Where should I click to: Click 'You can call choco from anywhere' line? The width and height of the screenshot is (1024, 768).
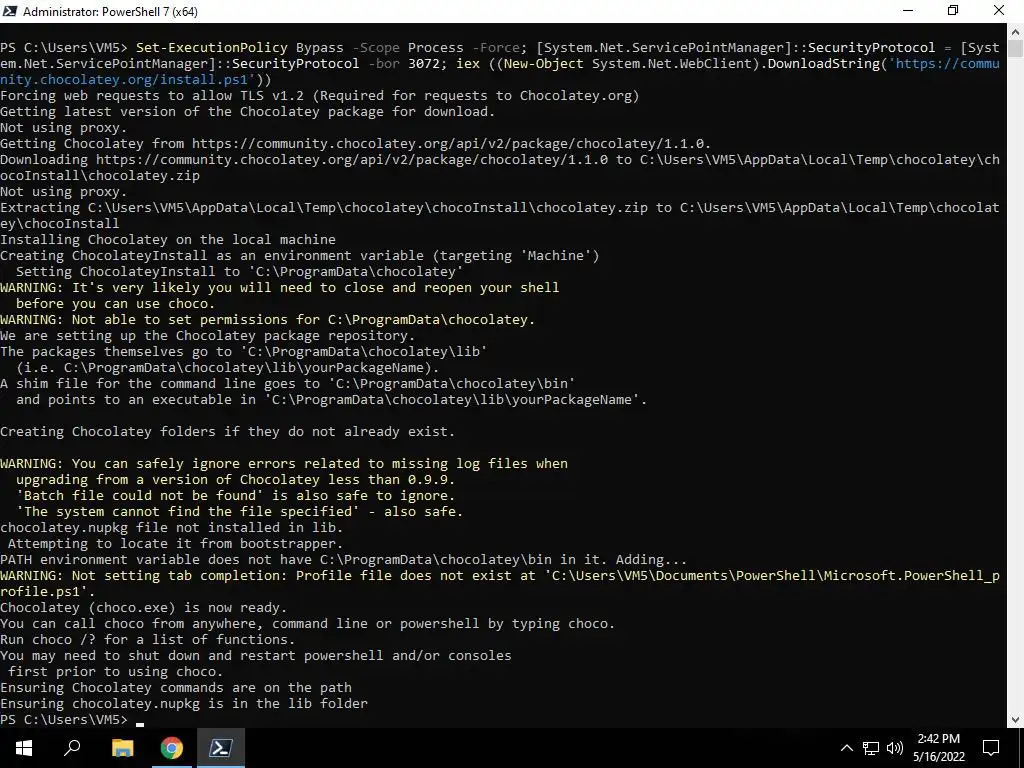[308, 624]
